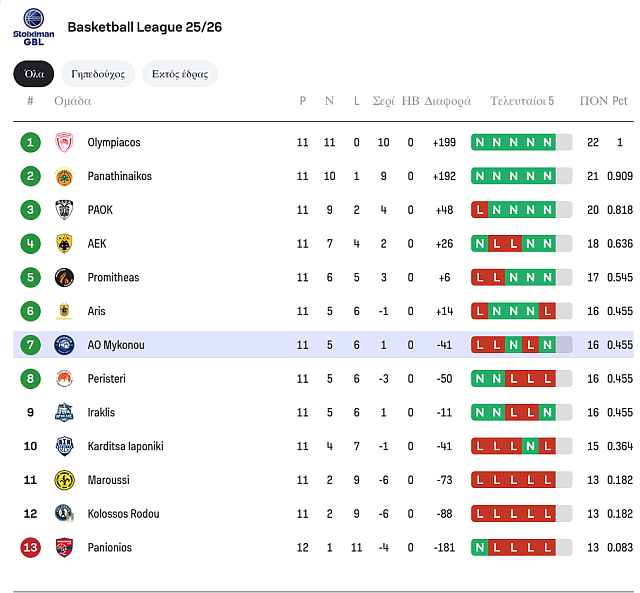Screen dimensions: 640x593
Task: Click Olympiacos most recent green form box
Action: coord(547,142)
